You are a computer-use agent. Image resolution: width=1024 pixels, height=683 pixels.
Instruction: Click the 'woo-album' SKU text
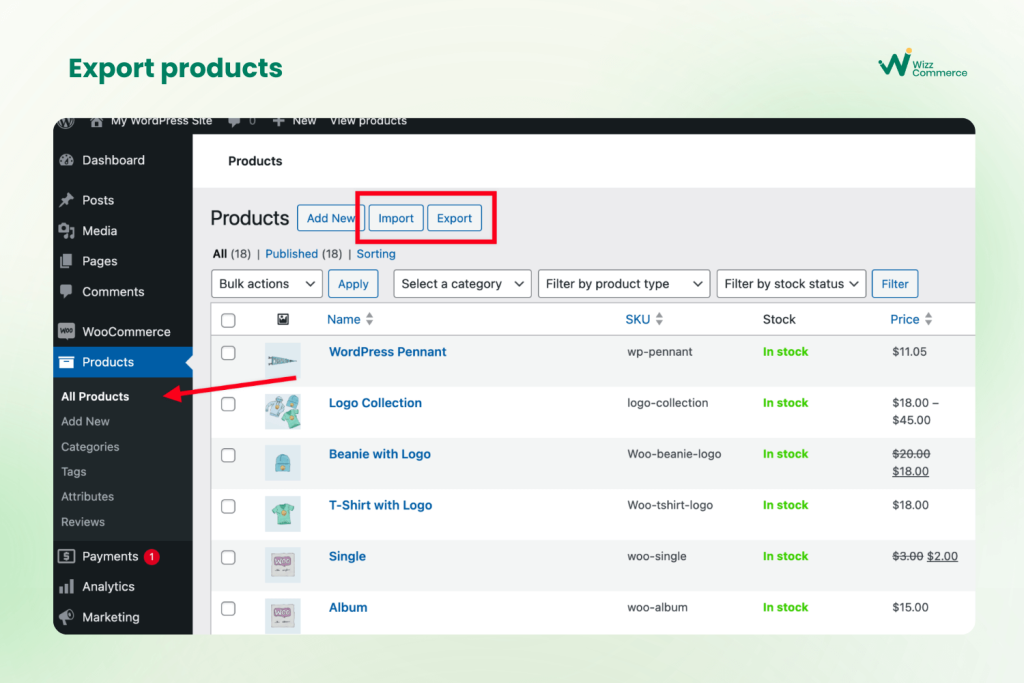657,607
